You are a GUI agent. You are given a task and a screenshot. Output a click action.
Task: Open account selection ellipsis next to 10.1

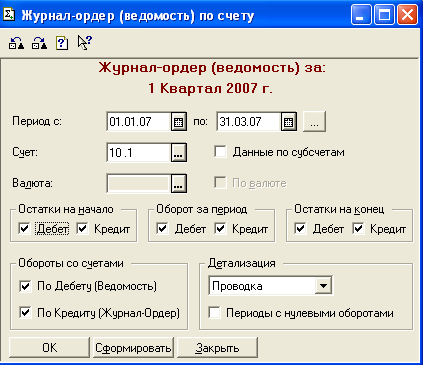(179, 153)
